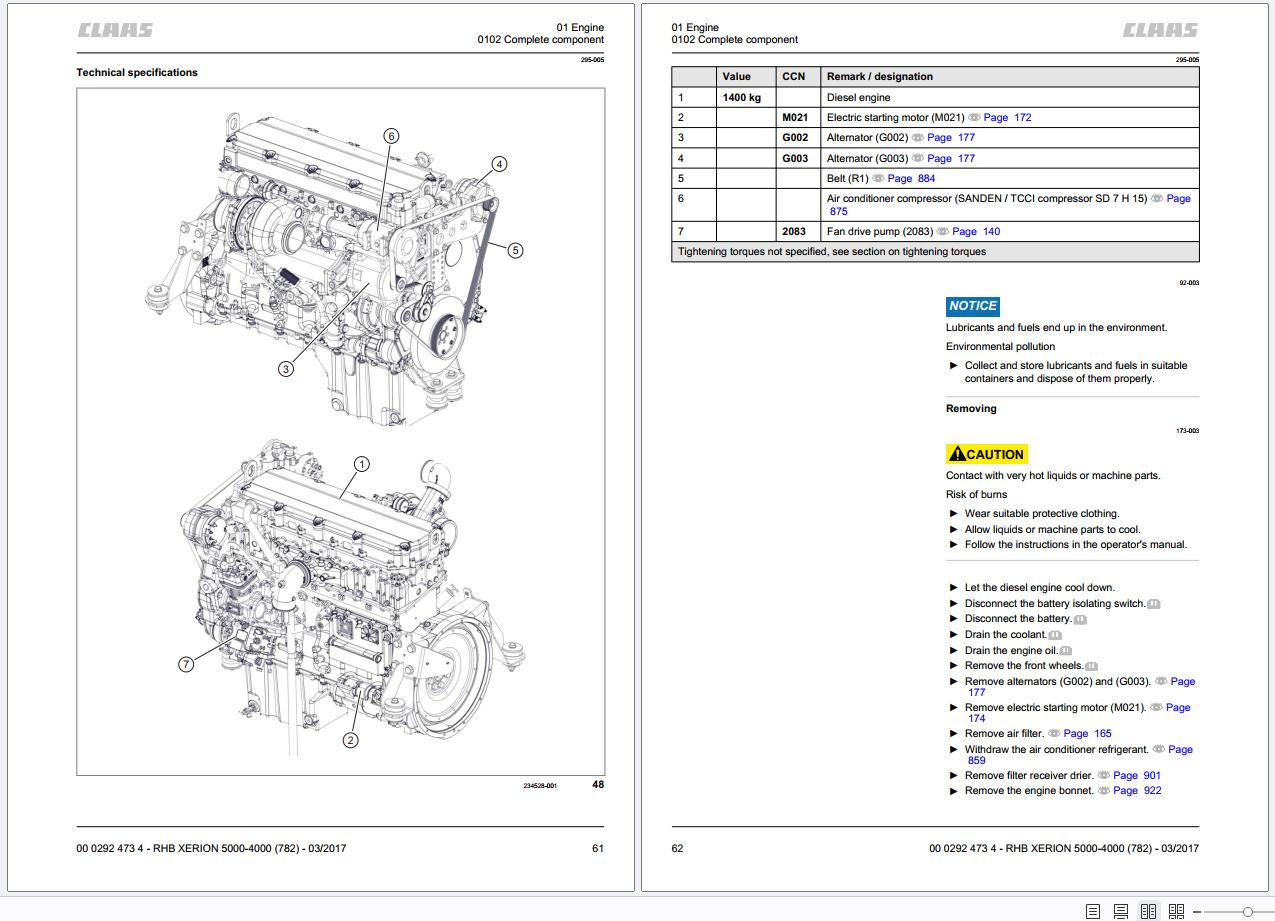Open Page 922 engine bonnet link
Image resolution: width=1275 pixels, height=921 pixels.
click(1137, 791)
